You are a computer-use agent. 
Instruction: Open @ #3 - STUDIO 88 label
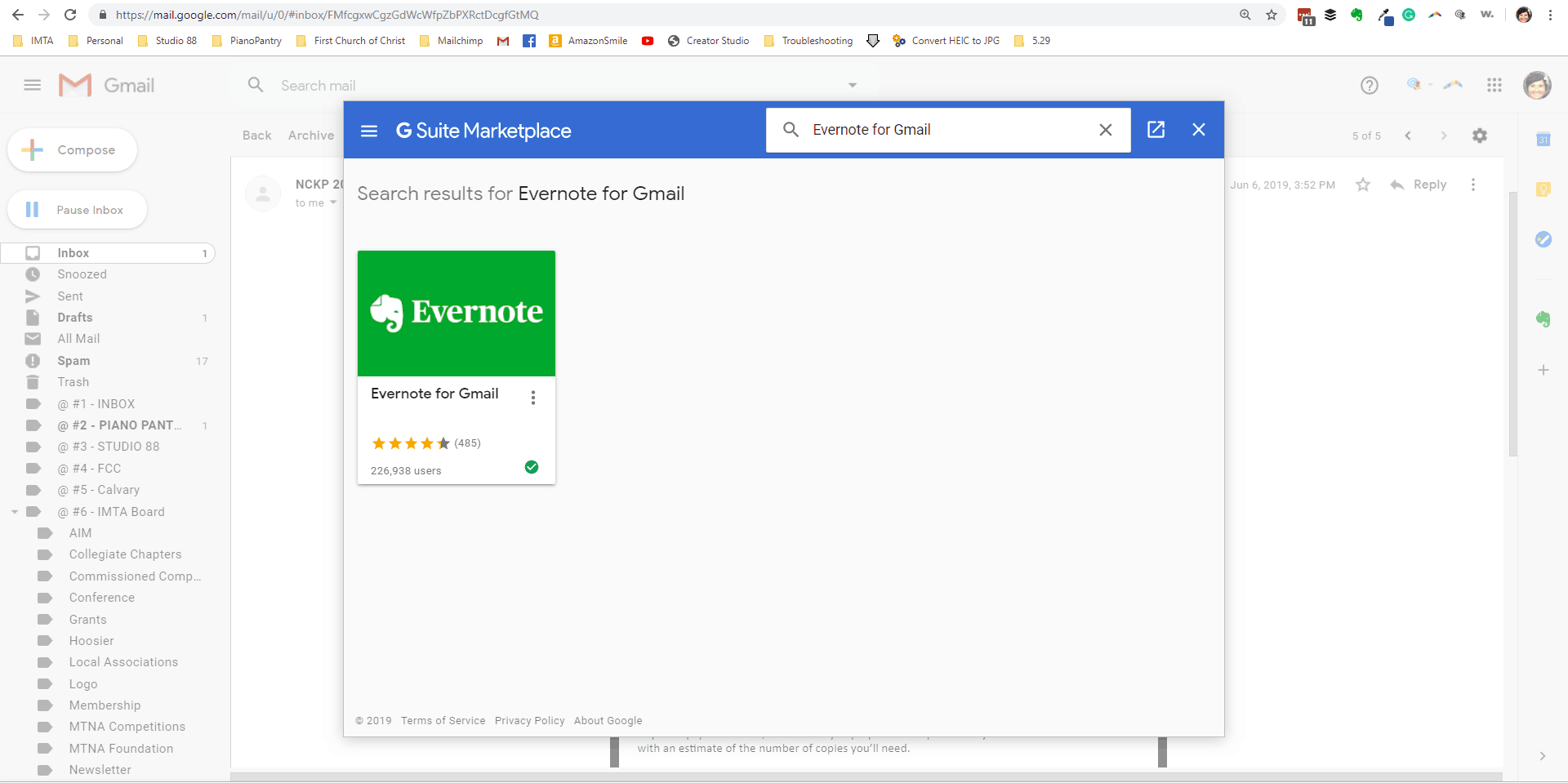click(108, 447)
